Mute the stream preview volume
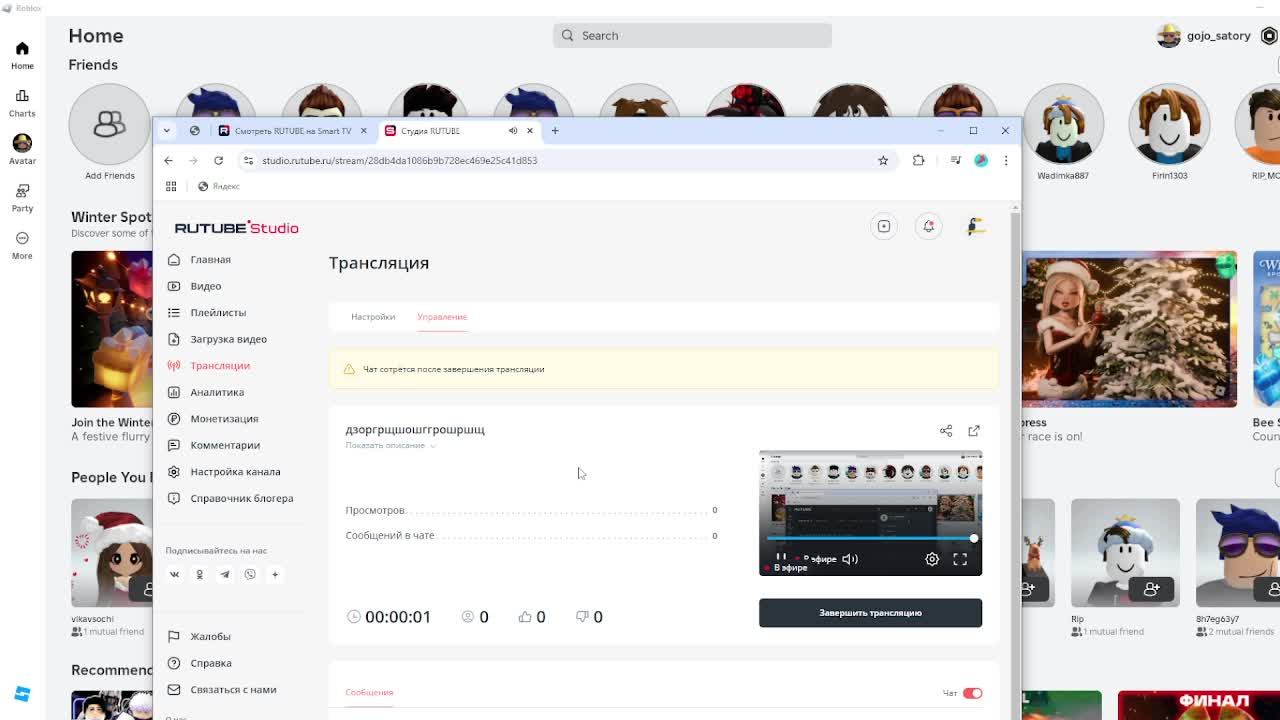The image size is (1280, 720). point(850,559)
